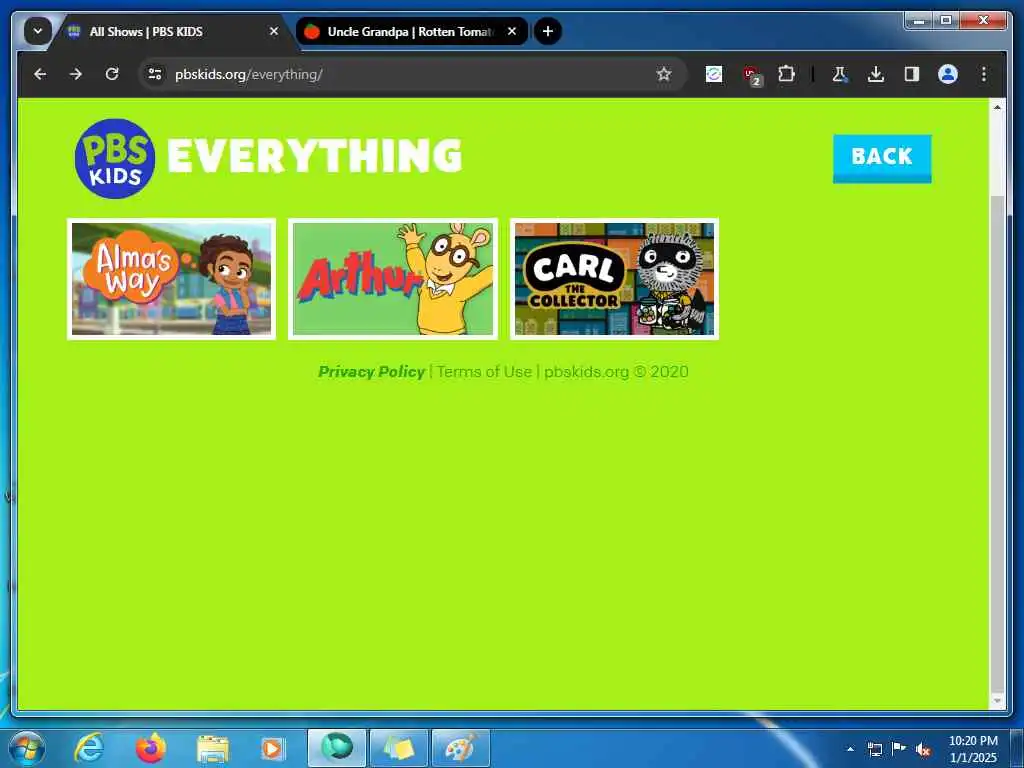Image resolution: width=1024 pixels, height=768 pixels.
Task: Click the PBS KIDS logo
Action: pos(115,159)
